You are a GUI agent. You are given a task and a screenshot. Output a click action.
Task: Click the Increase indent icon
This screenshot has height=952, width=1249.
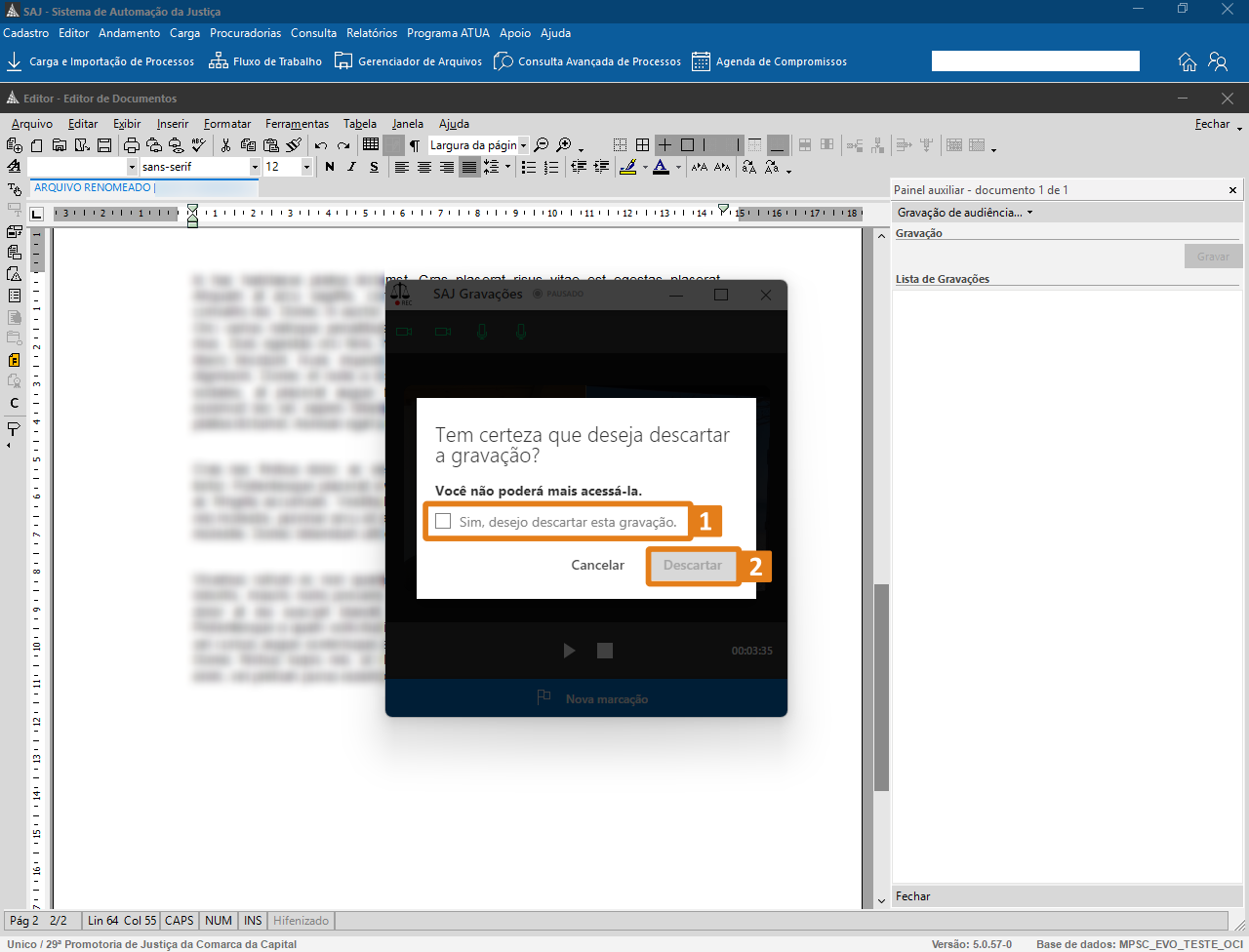click(x=601, y=167)
